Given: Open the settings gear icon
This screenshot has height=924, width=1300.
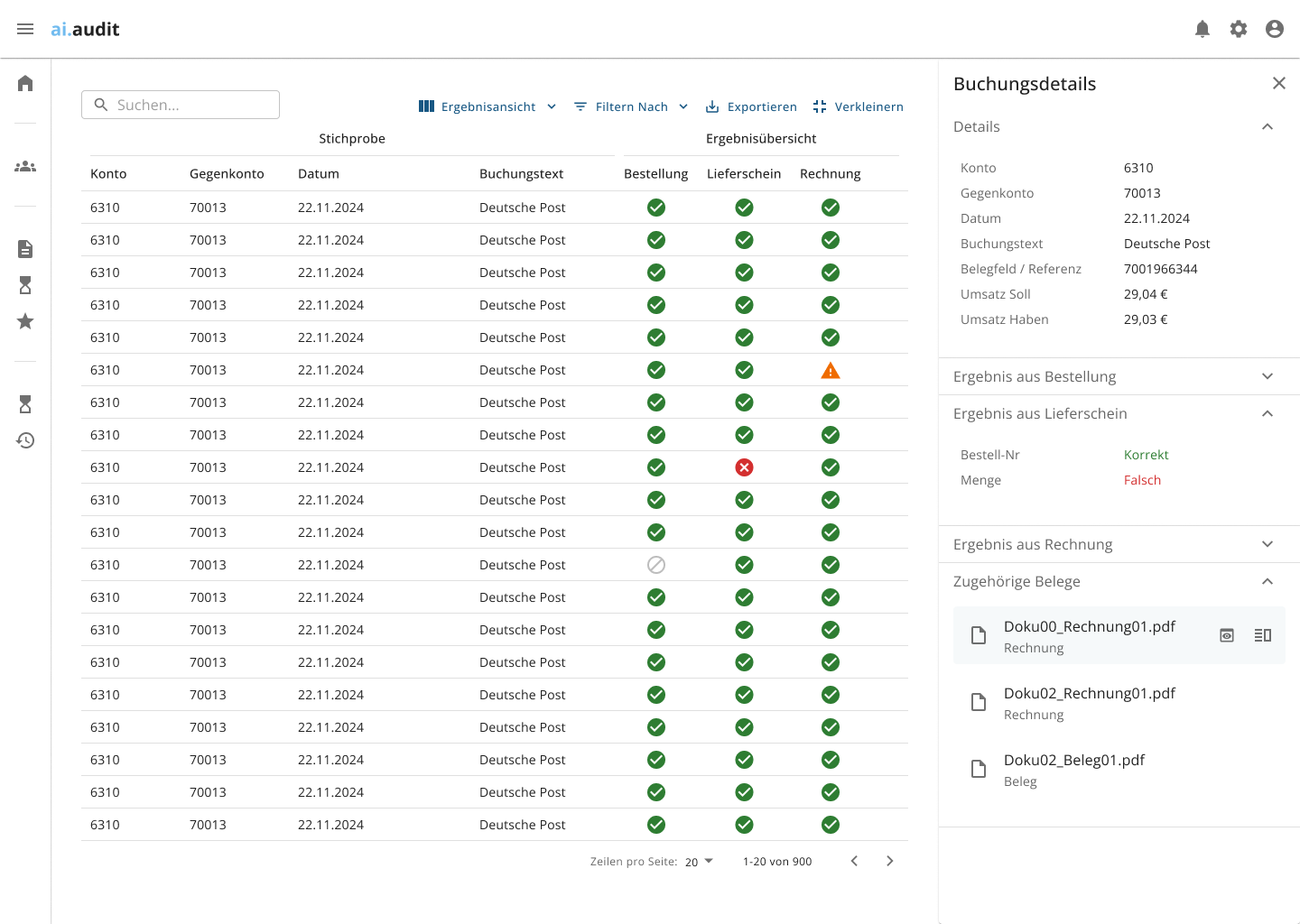Looking at the screenshot, I should coord(1239,29).
